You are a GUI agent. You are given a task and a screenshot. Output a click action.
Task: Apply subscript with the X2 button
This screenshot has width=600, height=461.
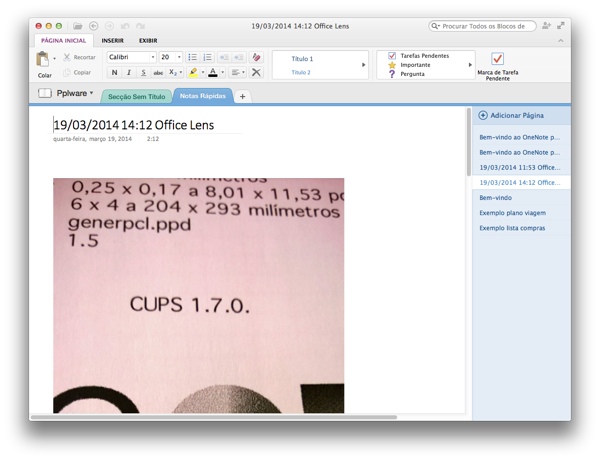pyautogui.click(x=173, y=72)
